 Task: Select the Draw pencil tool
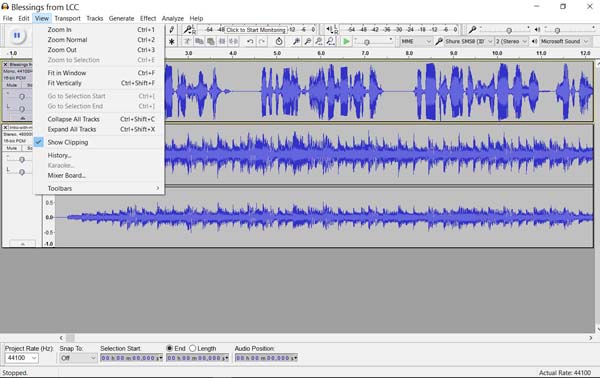coord(172,29)
